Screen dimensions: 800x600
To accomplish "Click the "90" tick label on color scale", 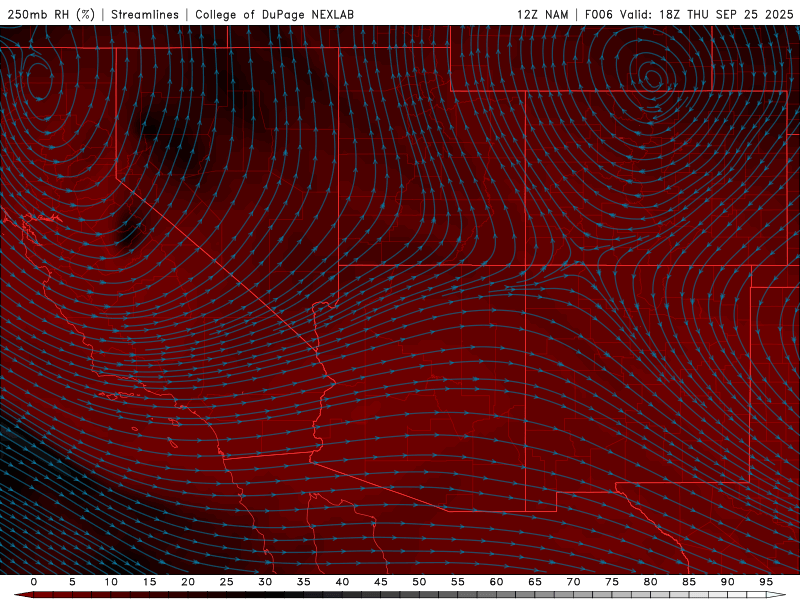I will pos(727,582).
